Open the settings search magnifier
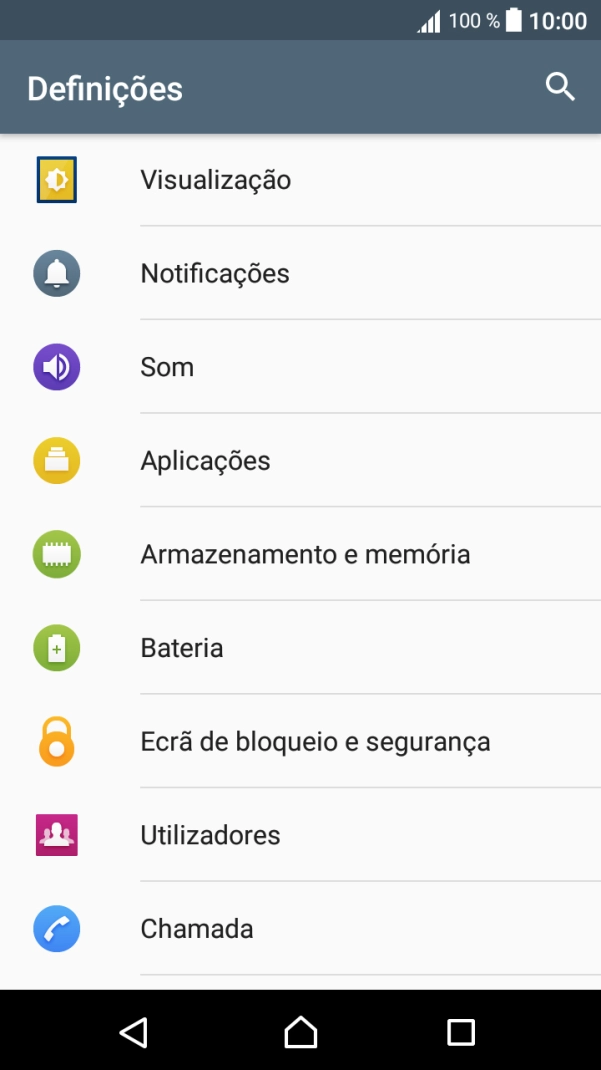 pos(560,87)
